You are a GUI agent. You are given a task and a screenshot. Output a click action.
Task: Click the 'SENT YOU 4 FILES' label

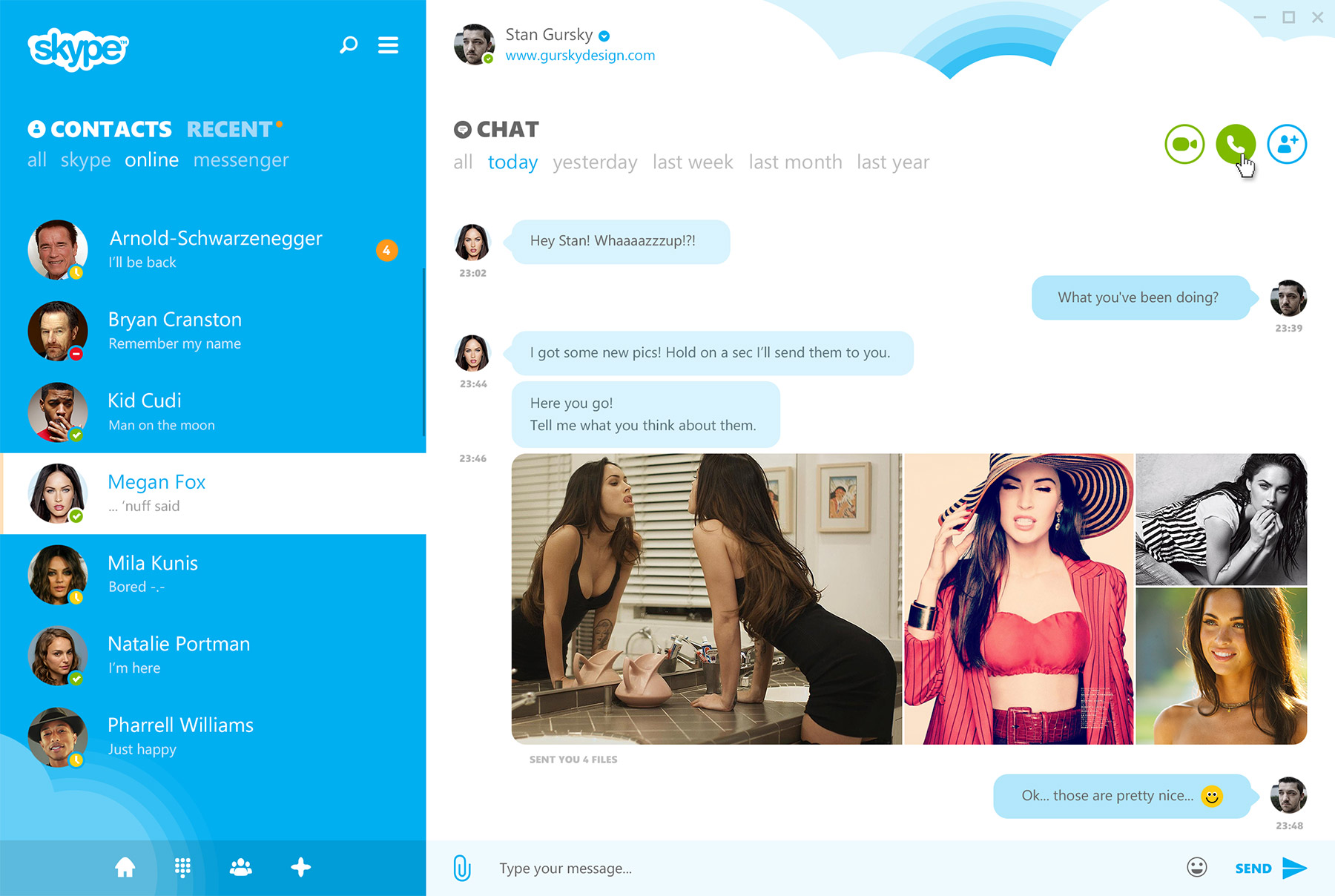click(573, 760)
